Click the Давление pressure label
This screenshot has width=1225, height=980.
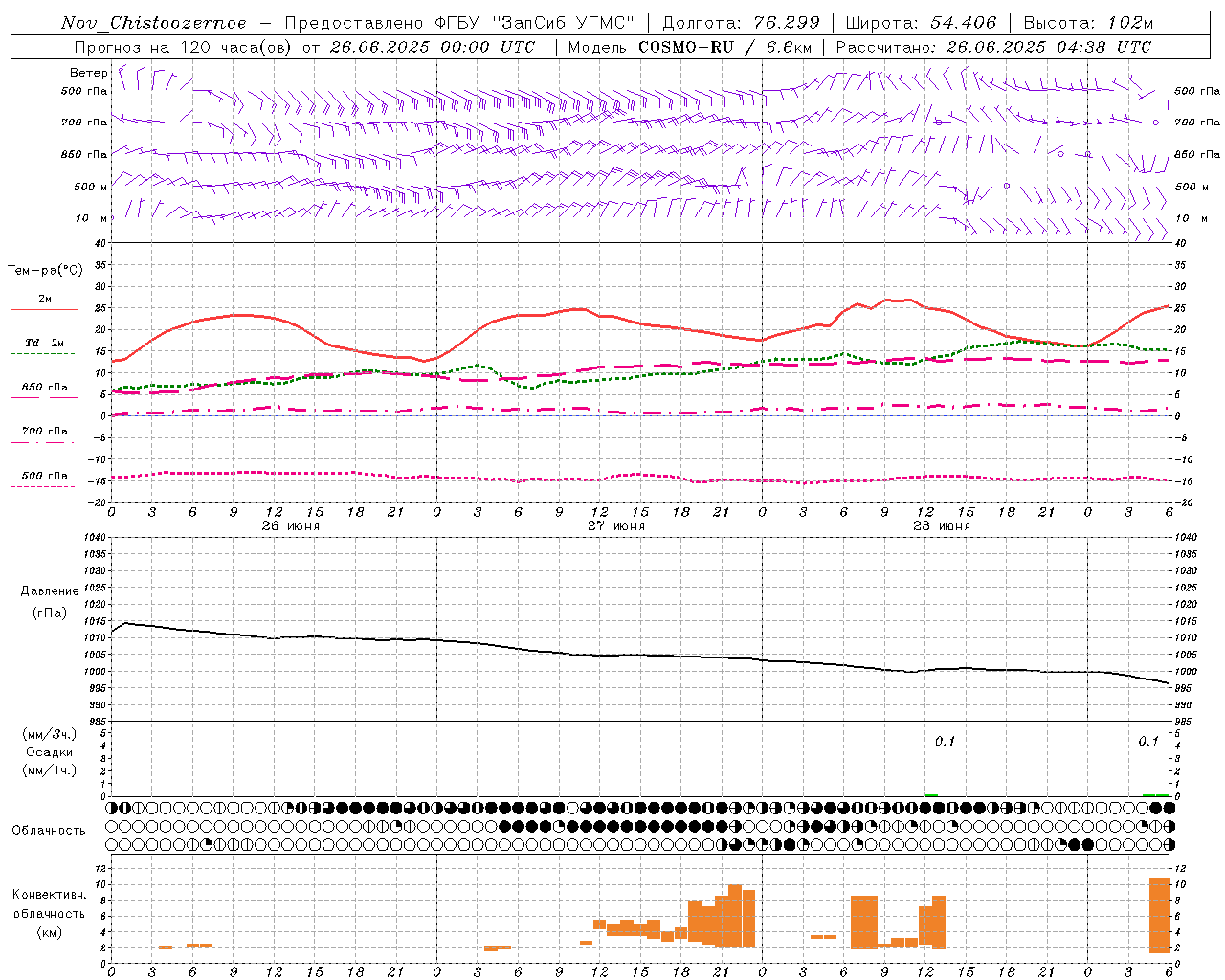[50, 591]
